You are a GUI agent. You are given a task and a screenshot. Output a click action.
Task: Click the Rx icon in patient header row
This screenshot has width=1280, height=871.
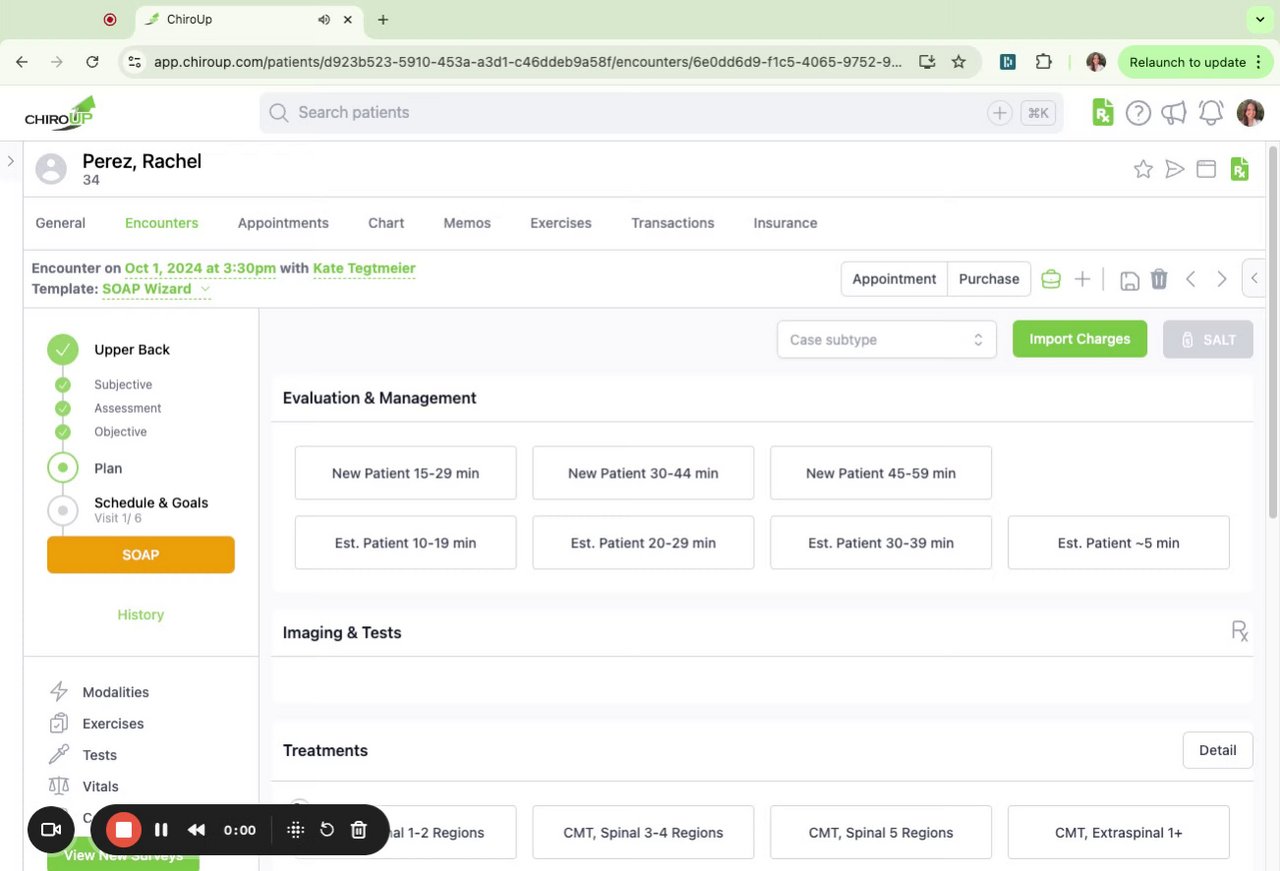[1240, 169]
